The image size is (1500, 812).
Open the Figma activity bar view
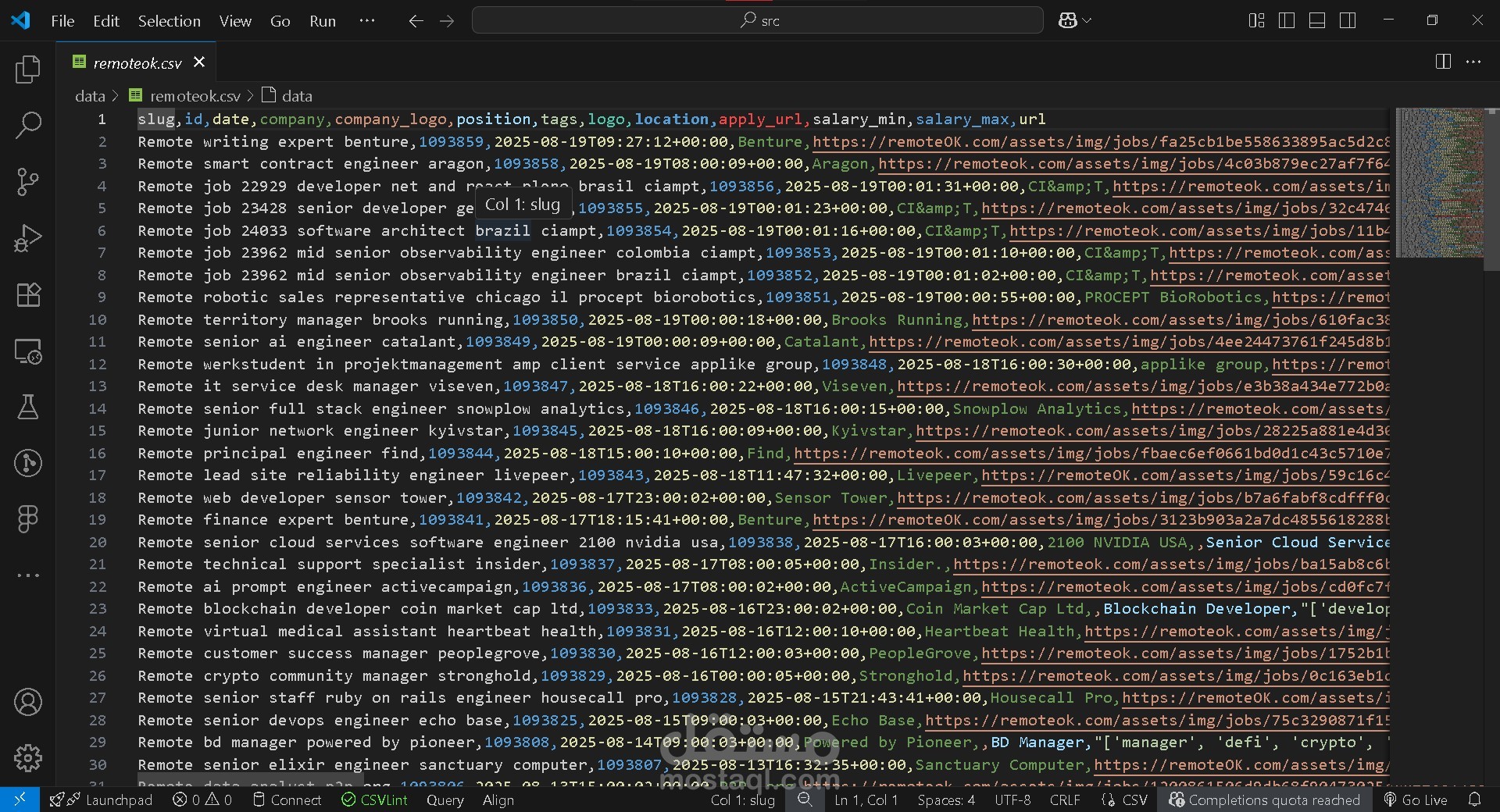(28, 519)
